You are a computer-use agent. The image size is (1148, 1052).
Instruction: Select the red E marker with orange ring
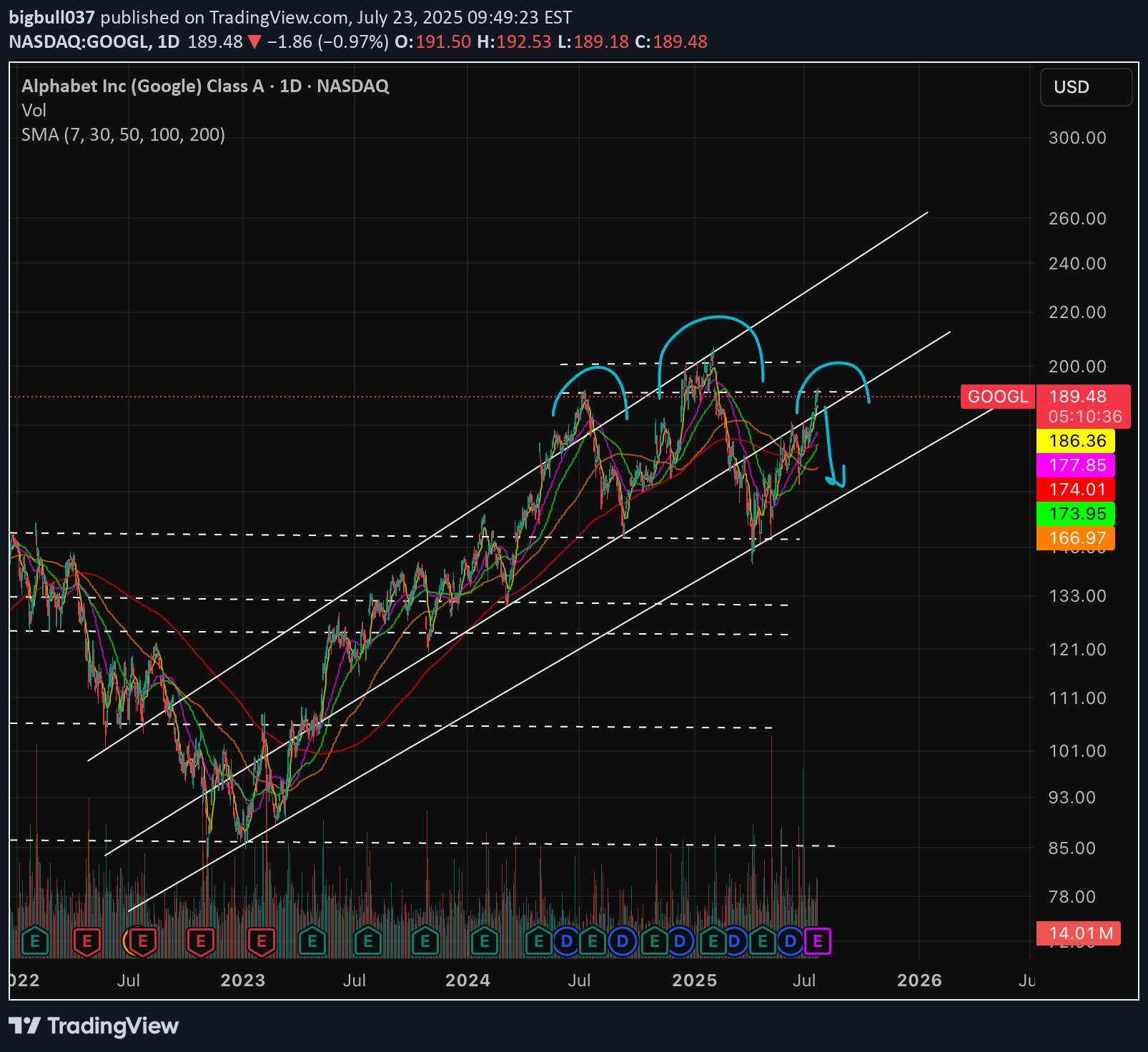click(142, 942)
